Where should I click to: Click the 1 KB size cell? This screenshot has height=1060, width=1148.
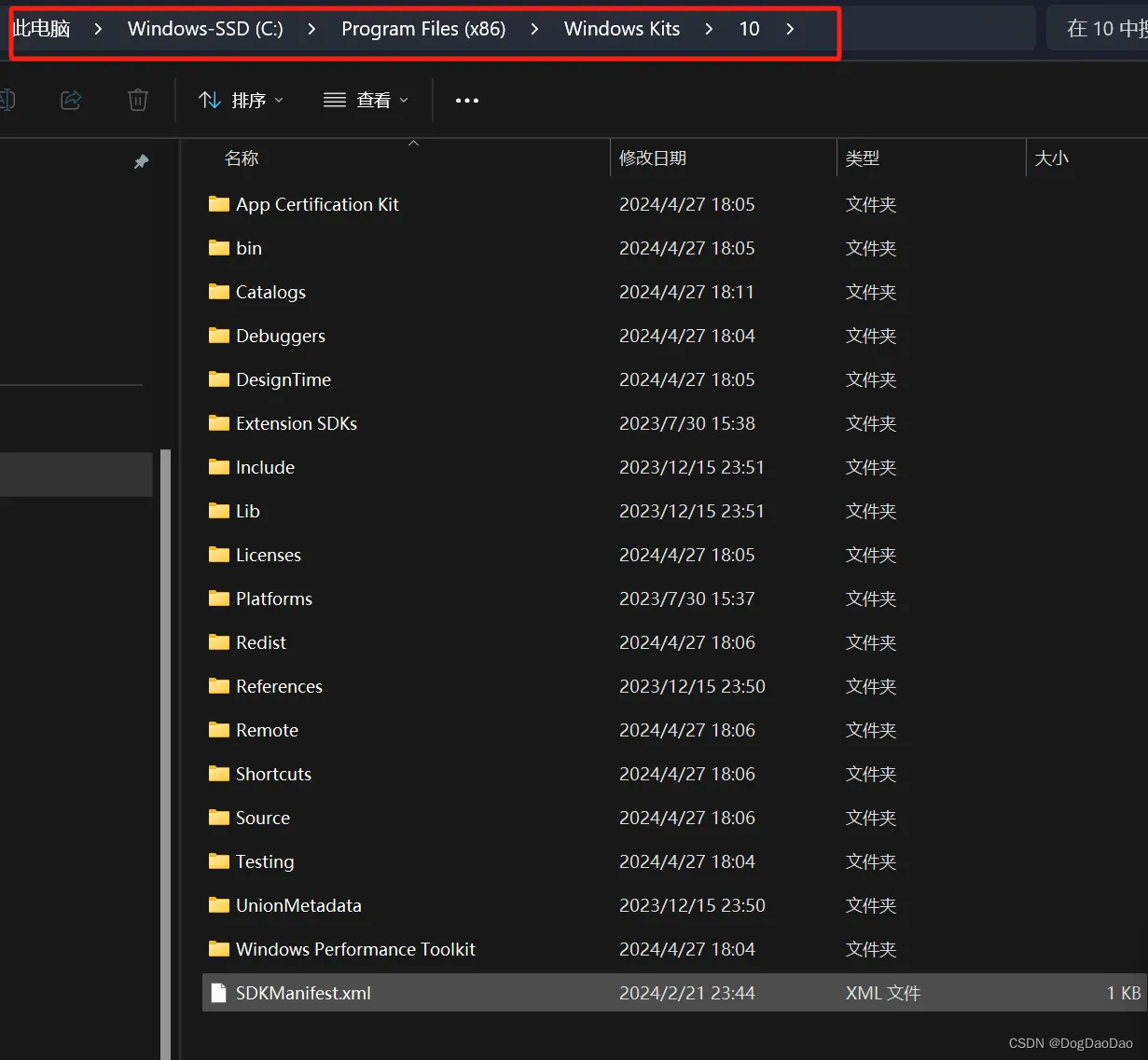click(1124, 993)
